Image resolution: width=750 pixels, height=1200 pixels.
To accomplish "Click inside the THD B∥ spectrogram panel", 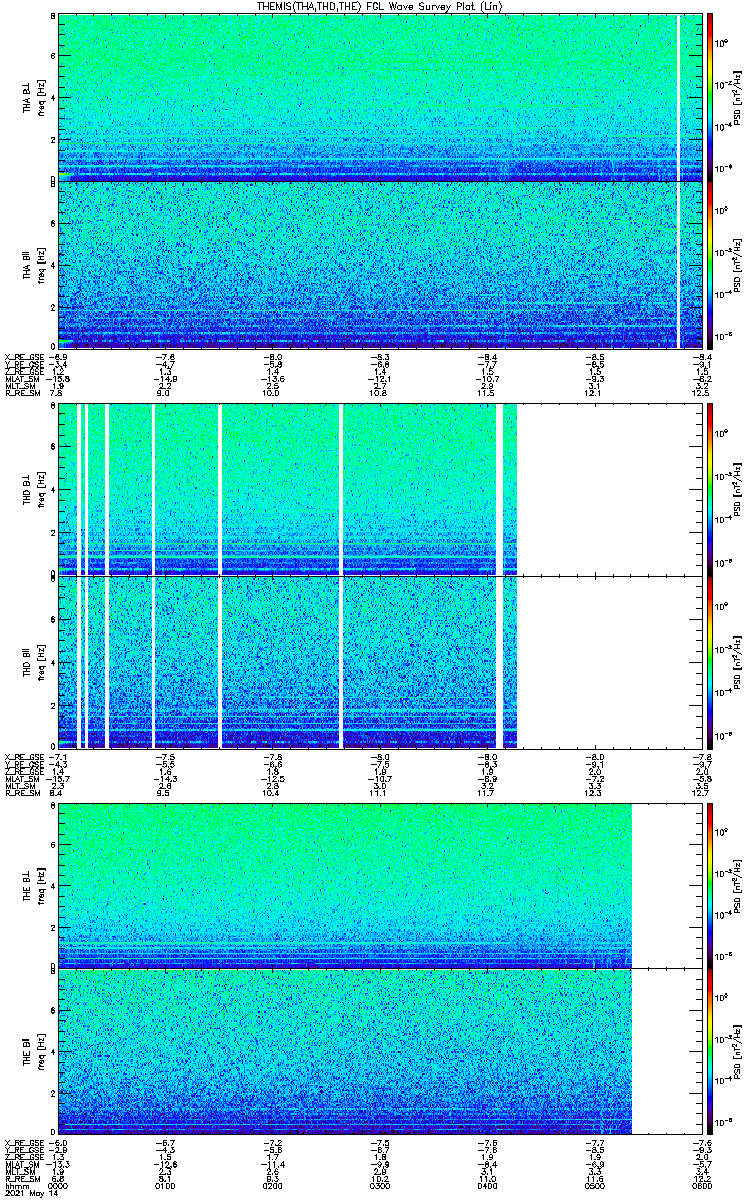I will click(382, 662).
